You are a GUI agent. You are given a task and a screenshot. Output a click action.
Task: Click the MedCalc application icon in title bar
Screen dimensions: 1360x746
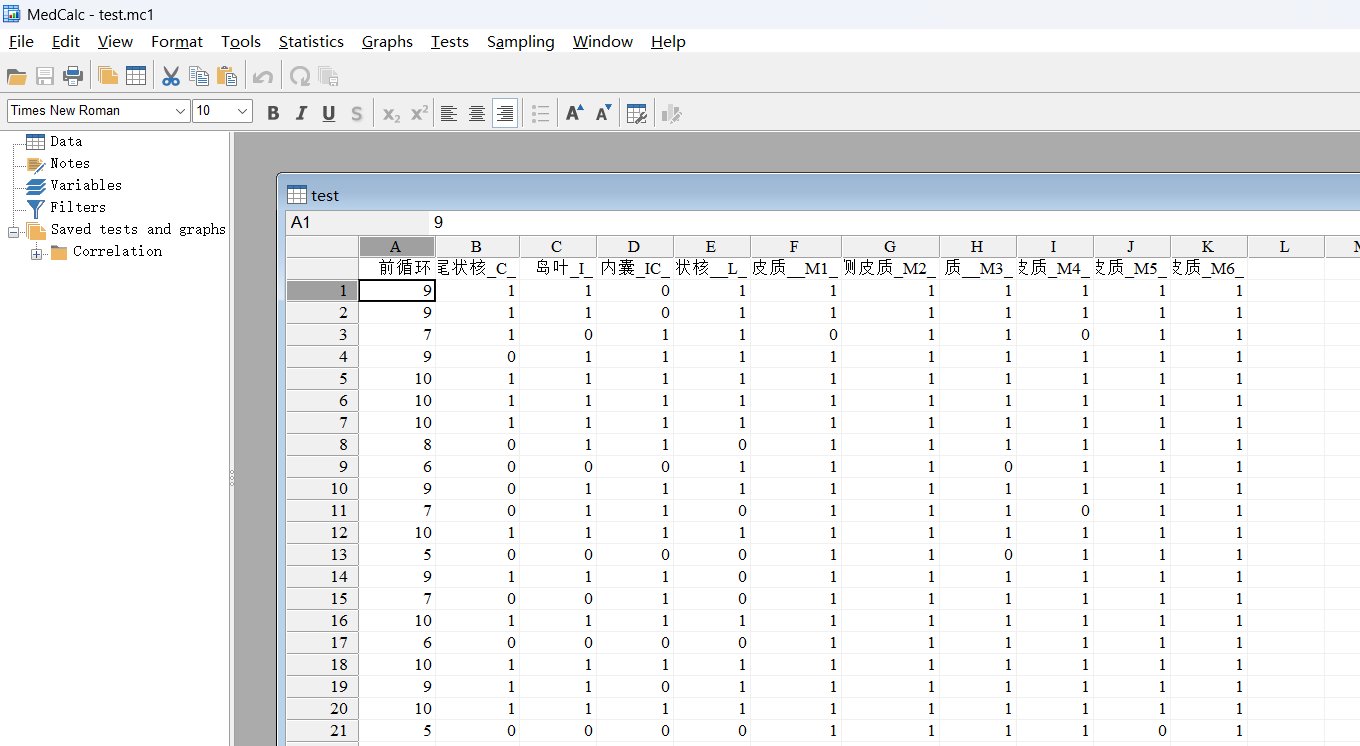[12, 14]
